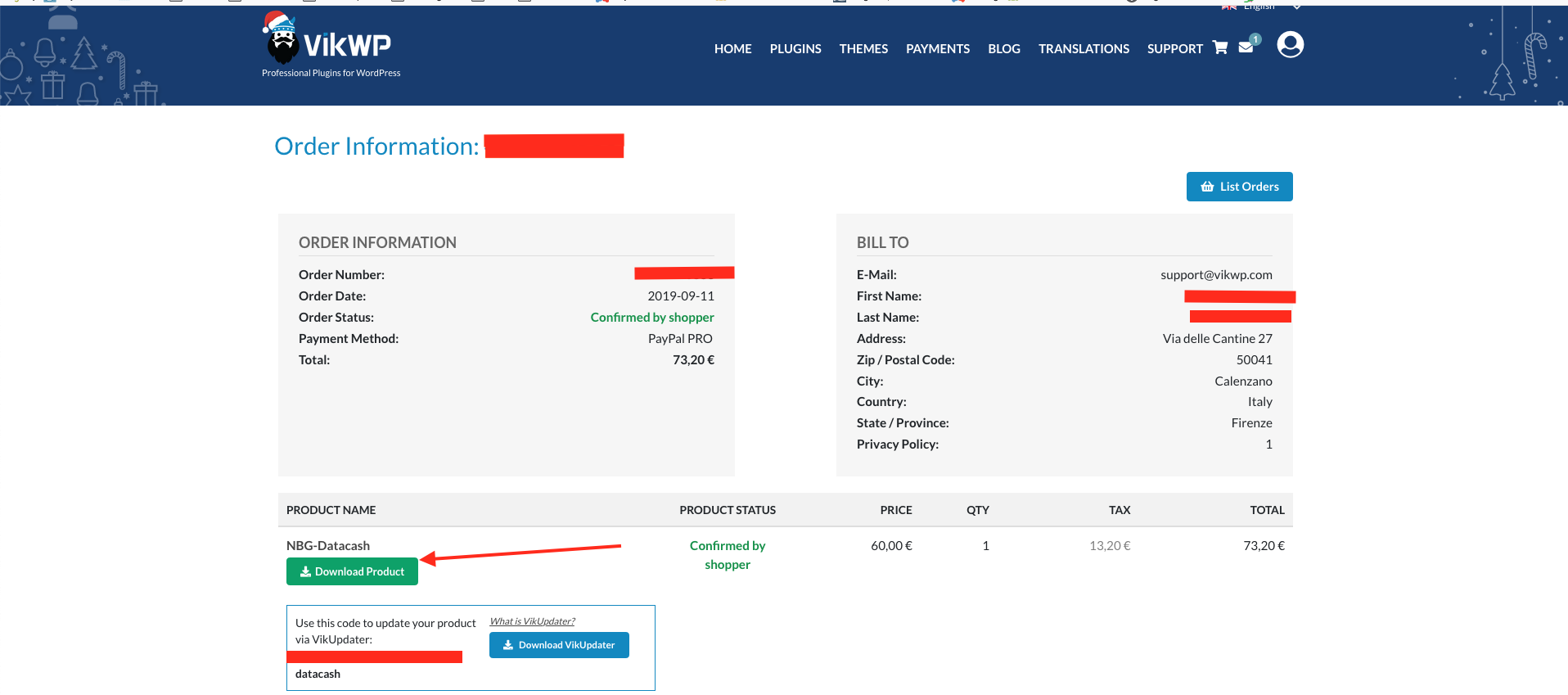Select the support@vikwp.com email text
This screenshot has width=1568, height=695.
point(1216,275)
